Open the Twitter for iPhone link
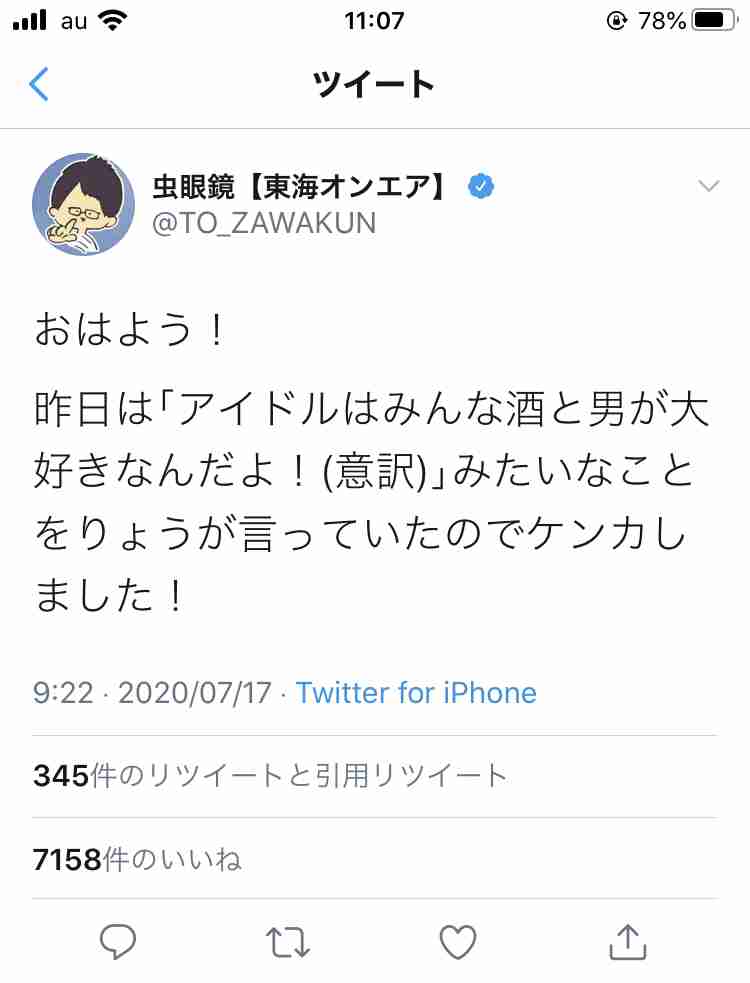This screenshot has height=983, width=750. tap(416, 693)
